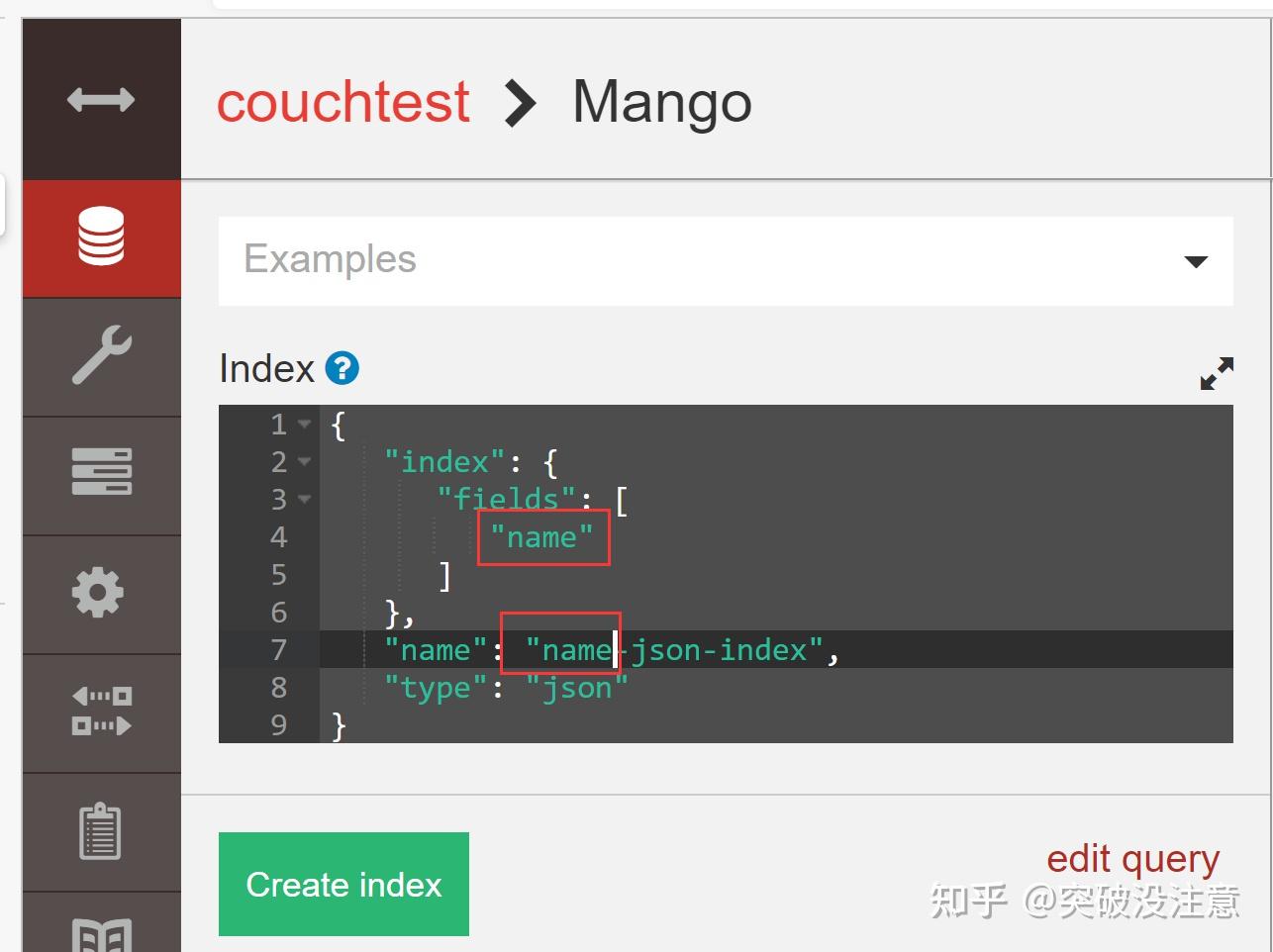Fold the "fields" array on line 3
The height and width of the screenshot is (952, 1273).
[x=305, y=500]
